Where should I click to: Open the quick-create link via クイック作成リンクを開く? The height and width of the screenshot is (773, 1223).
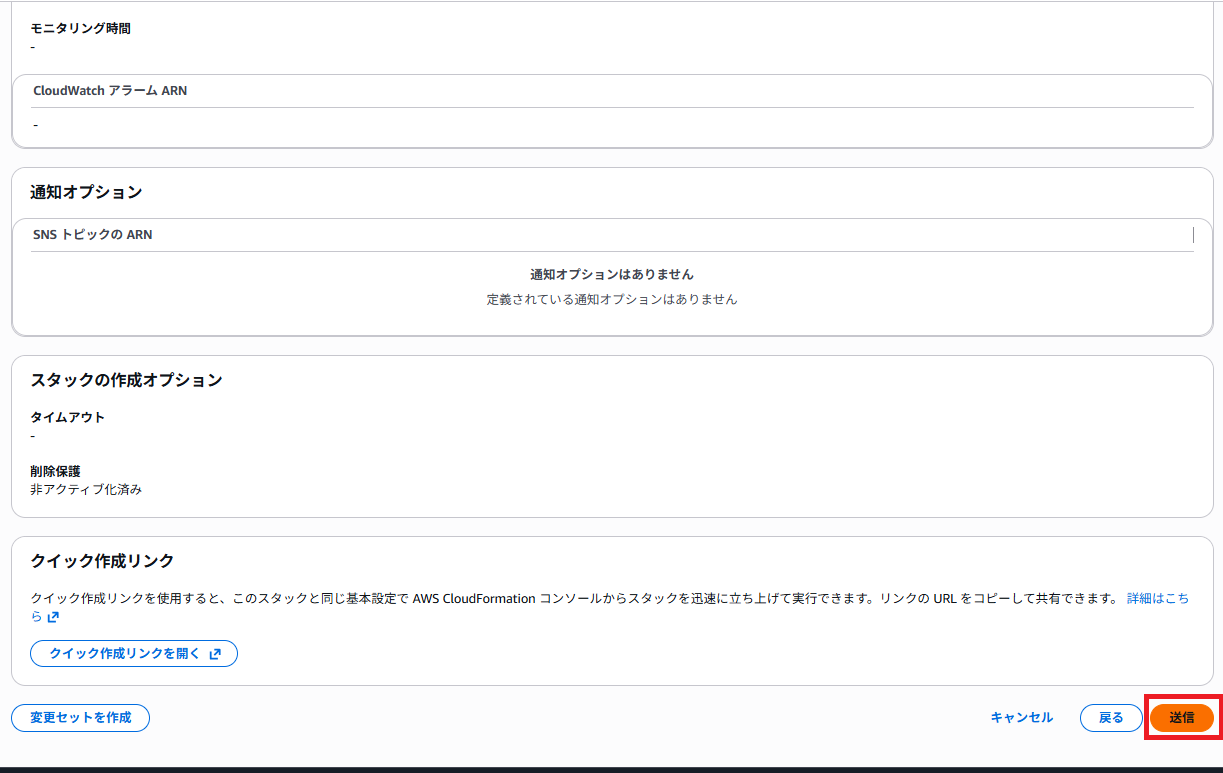click(x=133, y=653)
